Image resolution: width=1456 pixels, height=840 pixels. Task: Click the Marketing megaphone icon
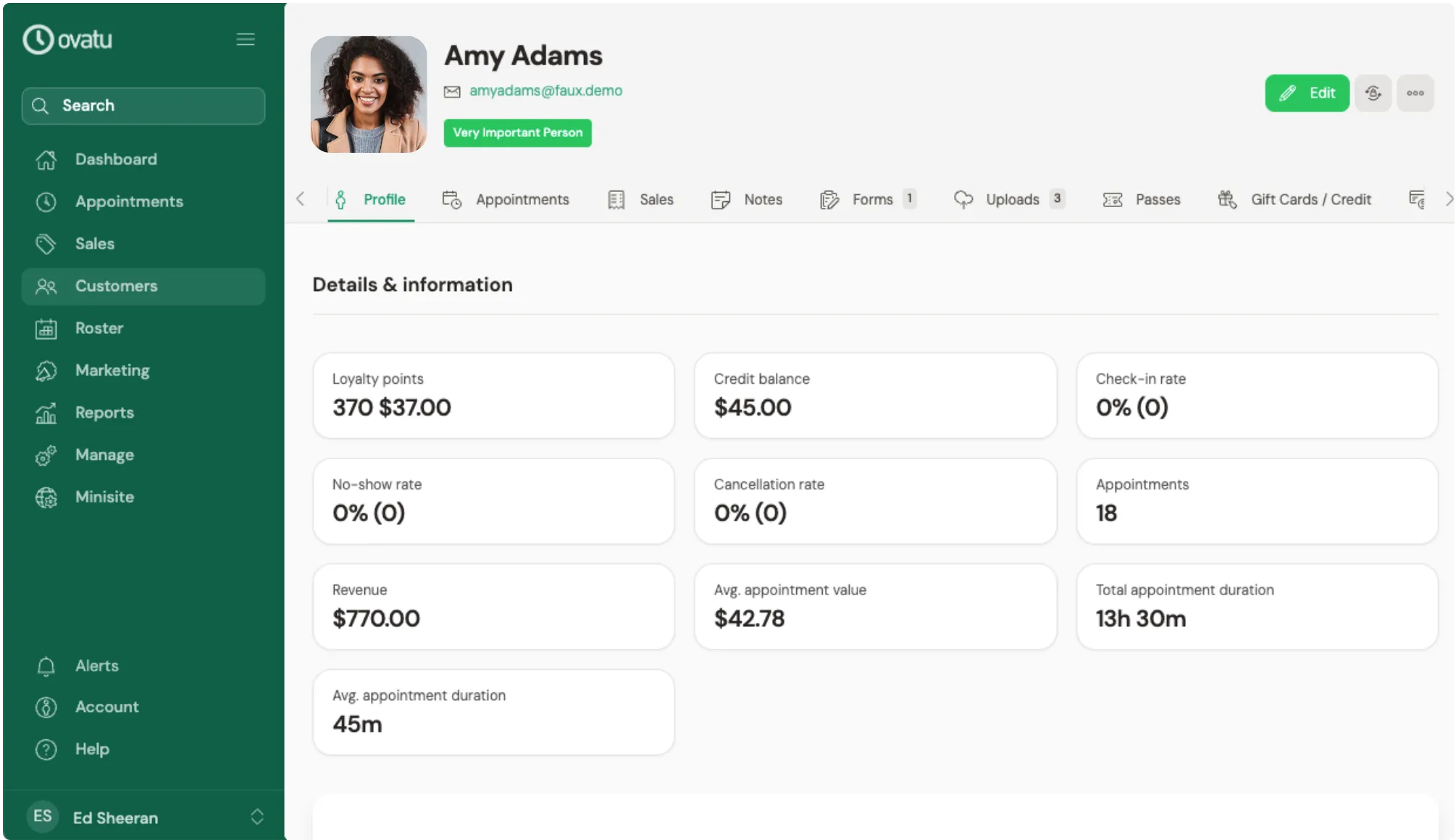46,370
